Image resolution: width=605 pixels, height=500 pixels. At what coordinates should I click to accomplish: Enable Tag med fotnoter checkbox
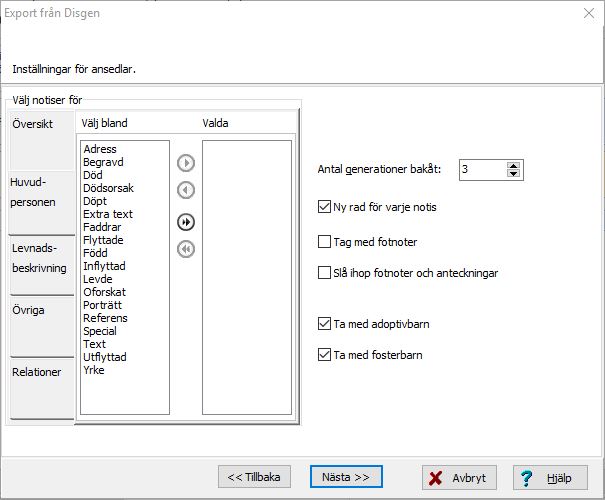[324, 242]
